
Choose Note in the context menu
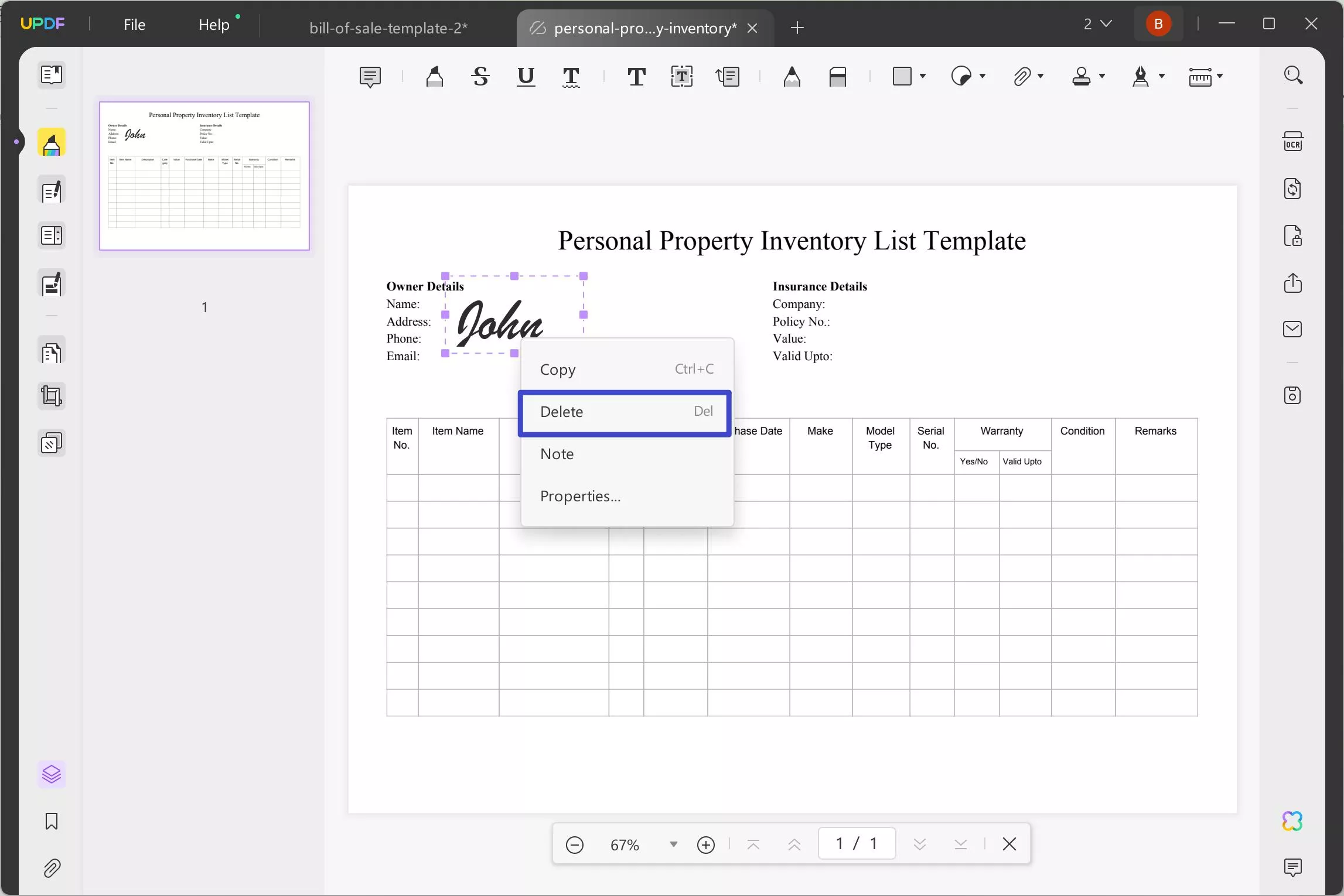(627, 454)
